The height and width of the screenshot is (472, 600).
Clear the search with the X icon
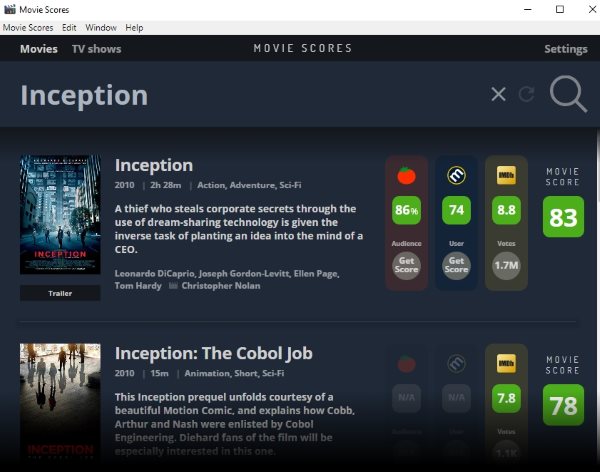point(498,94)
